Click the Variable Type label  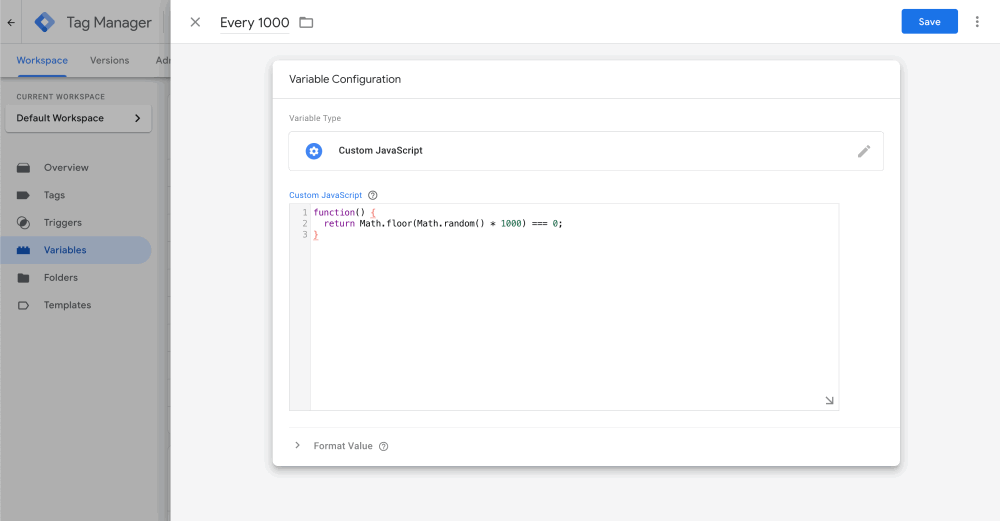coord(315,118)
